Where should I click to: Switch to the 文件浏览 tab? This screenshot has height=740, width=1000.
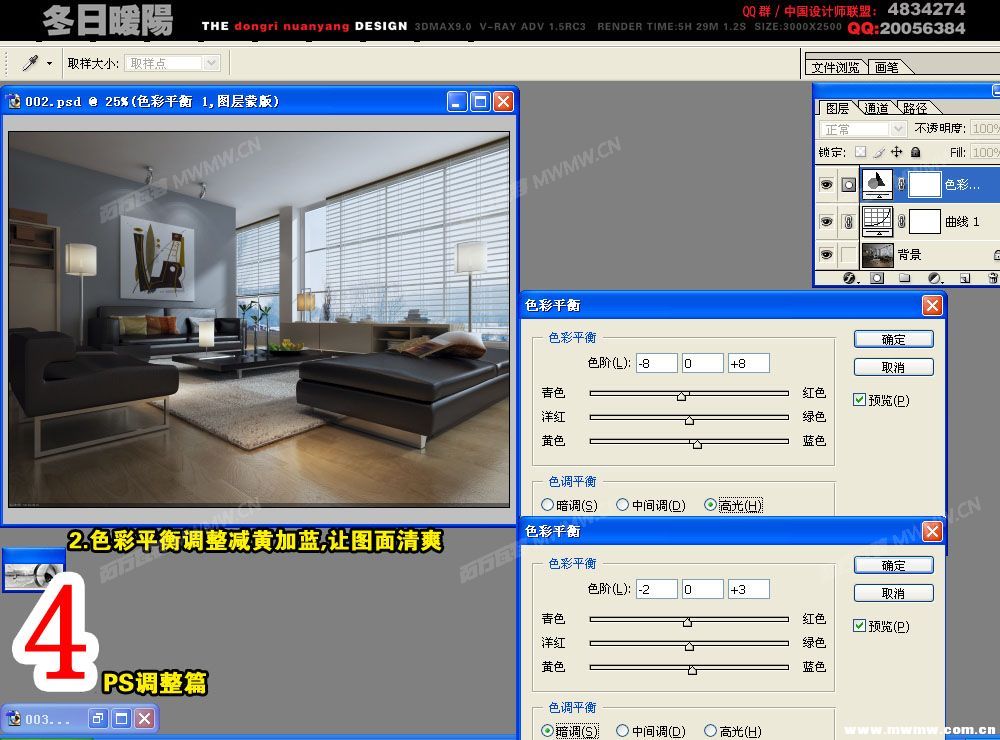click(835, 67)
